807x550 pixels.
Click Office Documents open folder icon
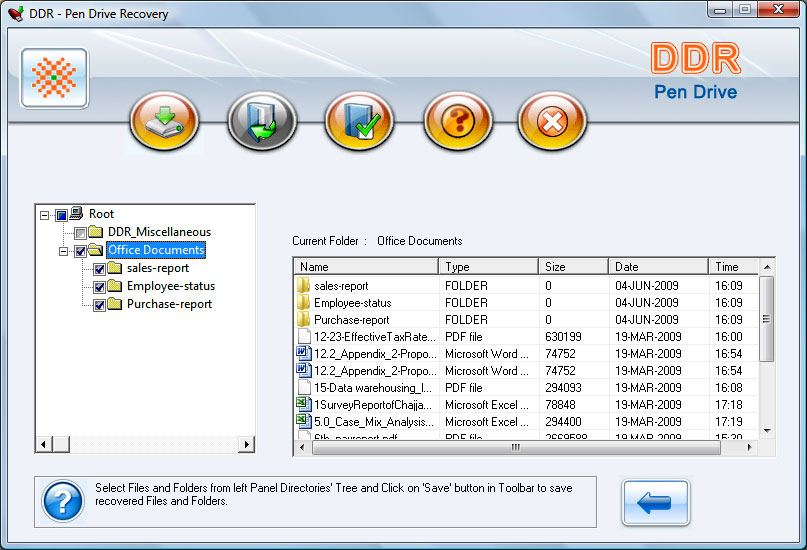pyautogui.click(x=96, y=250)
